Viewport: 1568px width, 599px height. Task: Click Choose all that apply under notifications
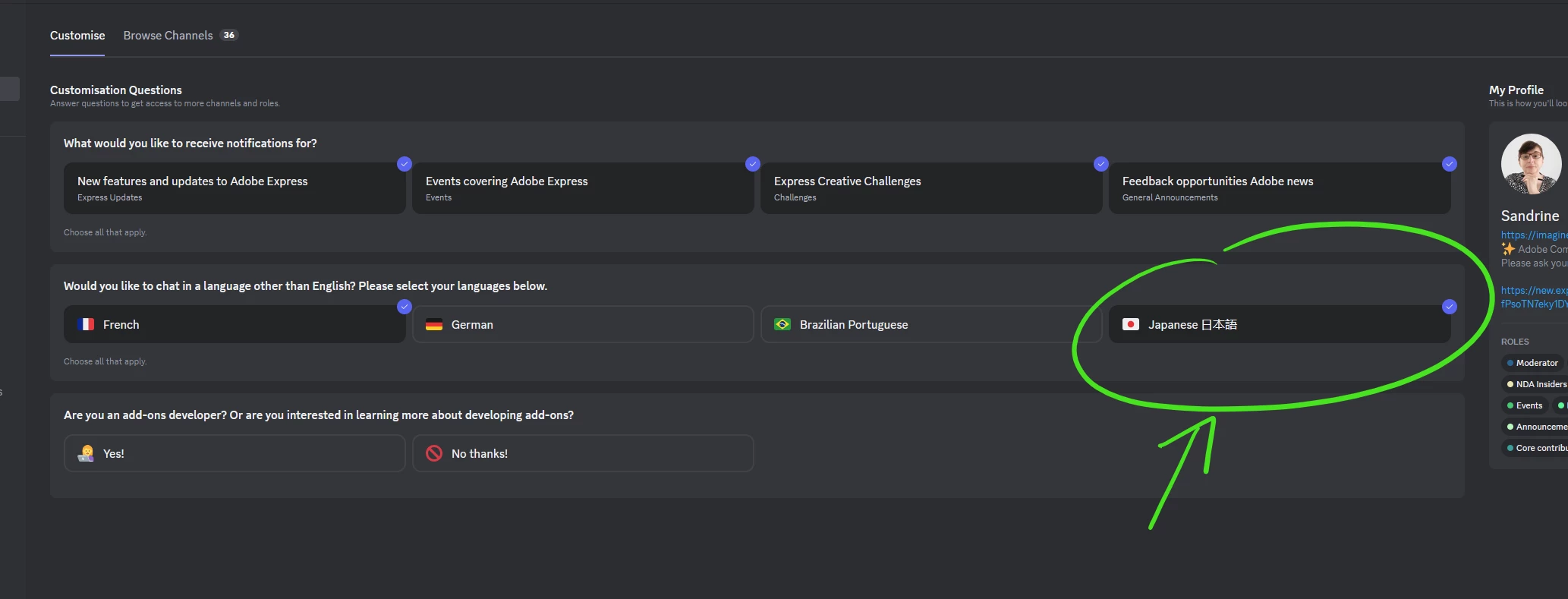click(x=105, y=232)
